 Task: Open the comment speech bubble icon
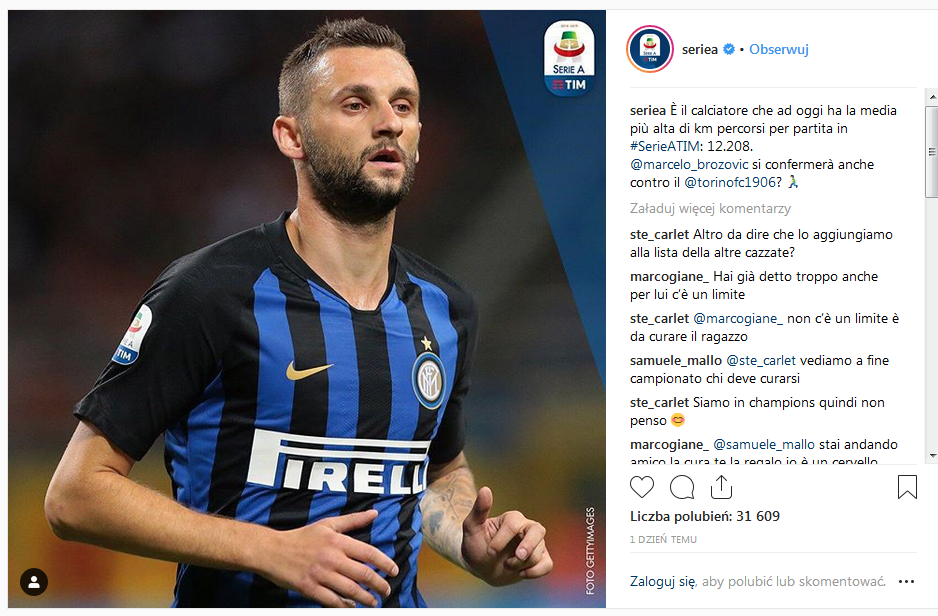point(682,487)
